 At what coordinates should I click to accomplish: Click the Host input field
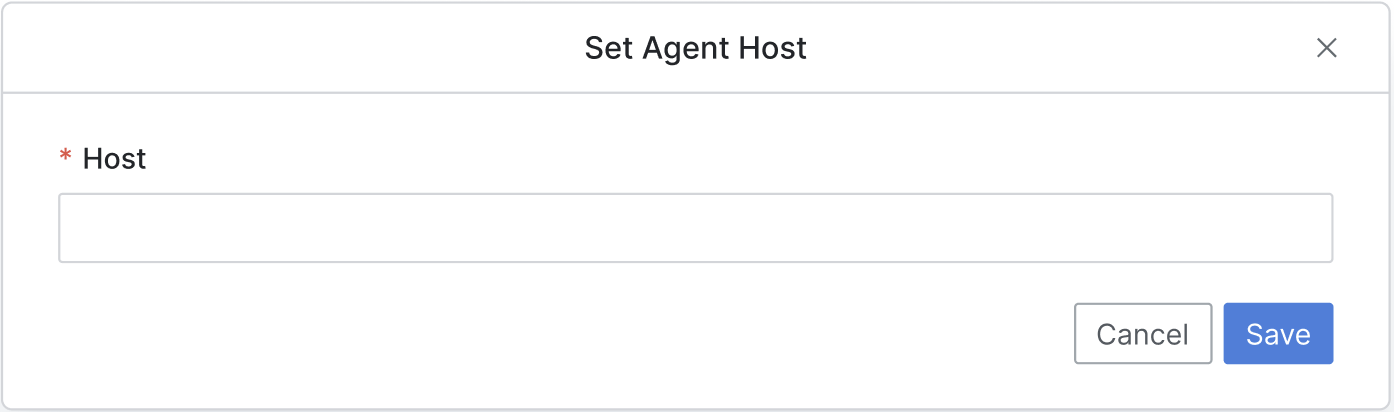695,228
